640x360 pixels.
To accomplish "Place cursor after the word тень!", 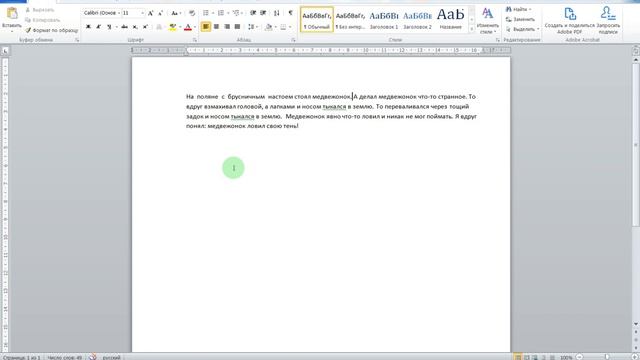I will tap(299, 126).
